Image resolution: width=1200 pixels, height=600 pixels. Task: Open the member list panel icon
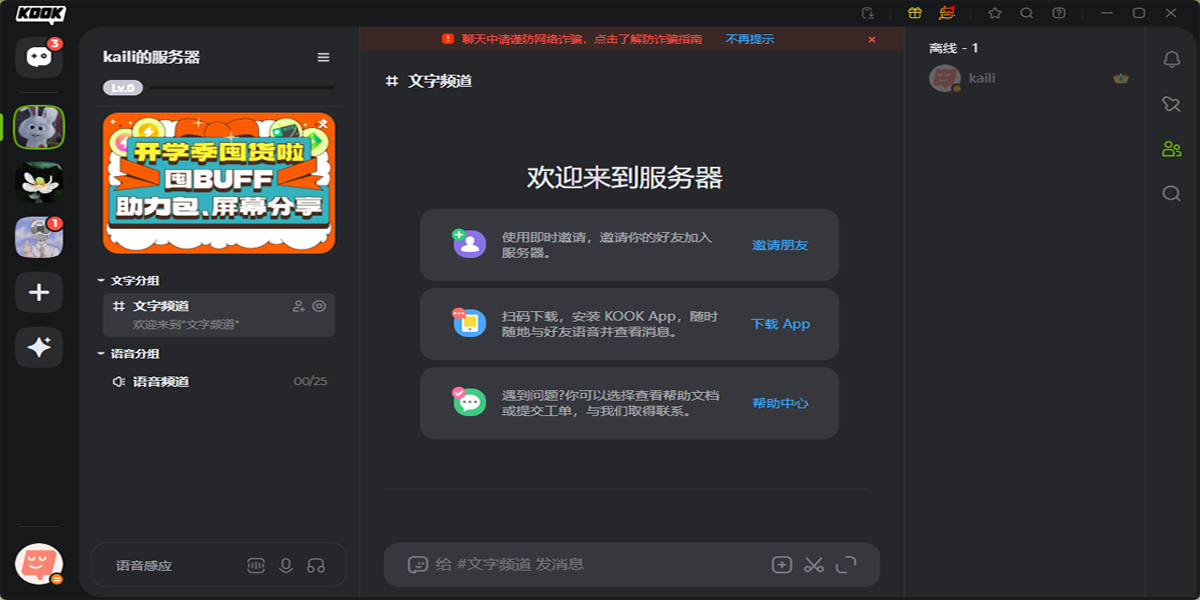(x=1170, y=148)
